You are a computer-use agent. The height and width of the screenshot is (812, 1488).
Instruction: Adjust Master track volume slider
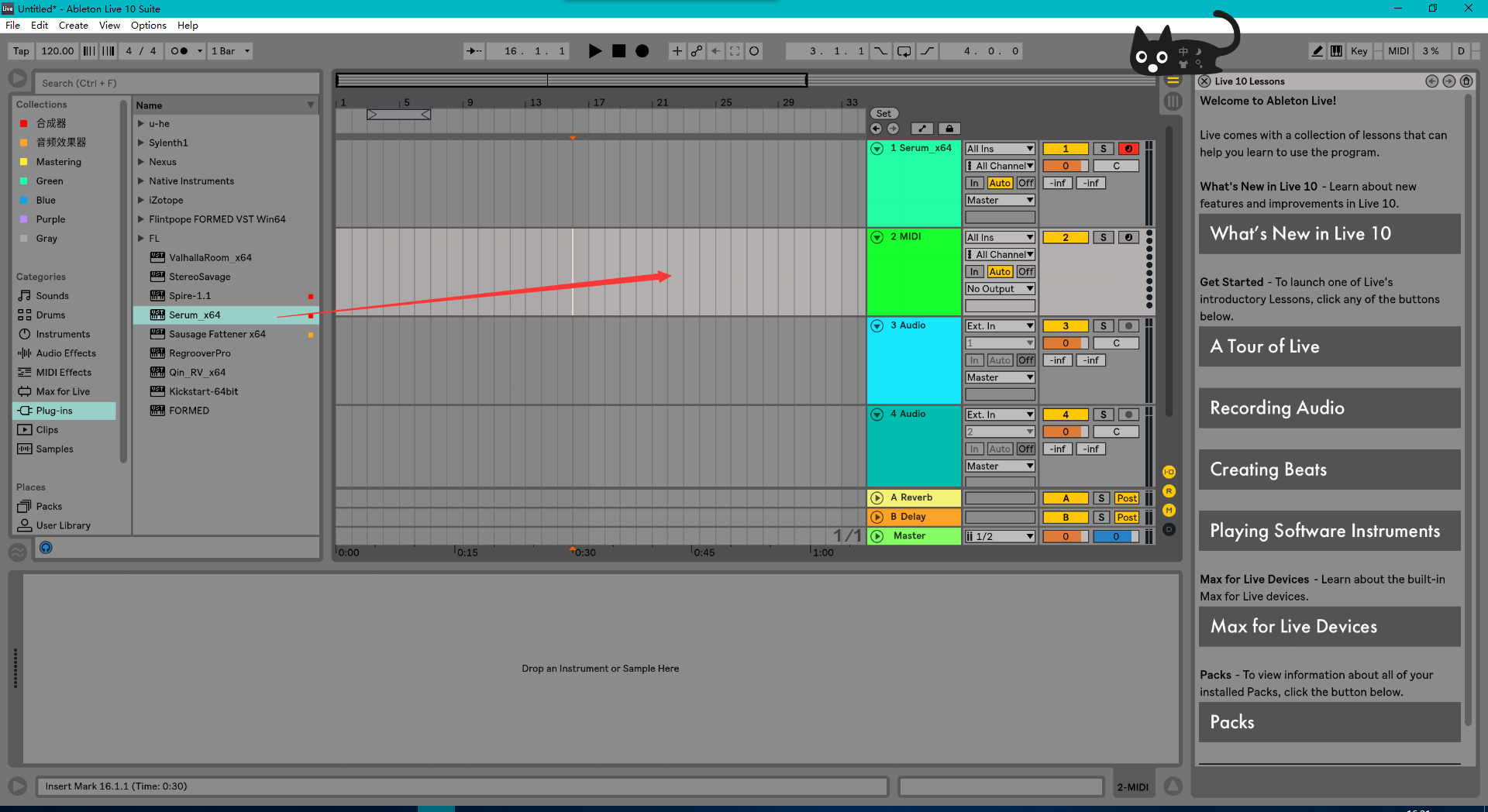click(x=1065, y=536)
